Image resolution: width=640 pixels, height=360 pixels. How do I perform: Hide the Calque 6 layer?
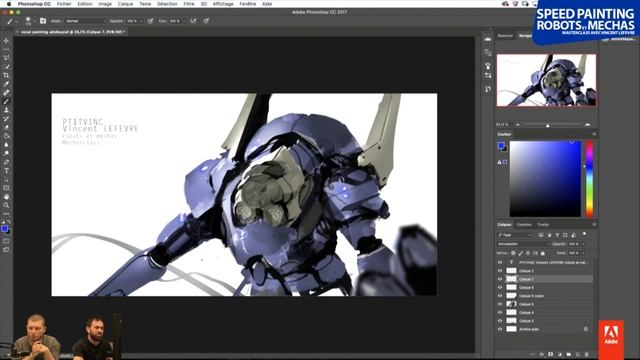click(500, 287)
